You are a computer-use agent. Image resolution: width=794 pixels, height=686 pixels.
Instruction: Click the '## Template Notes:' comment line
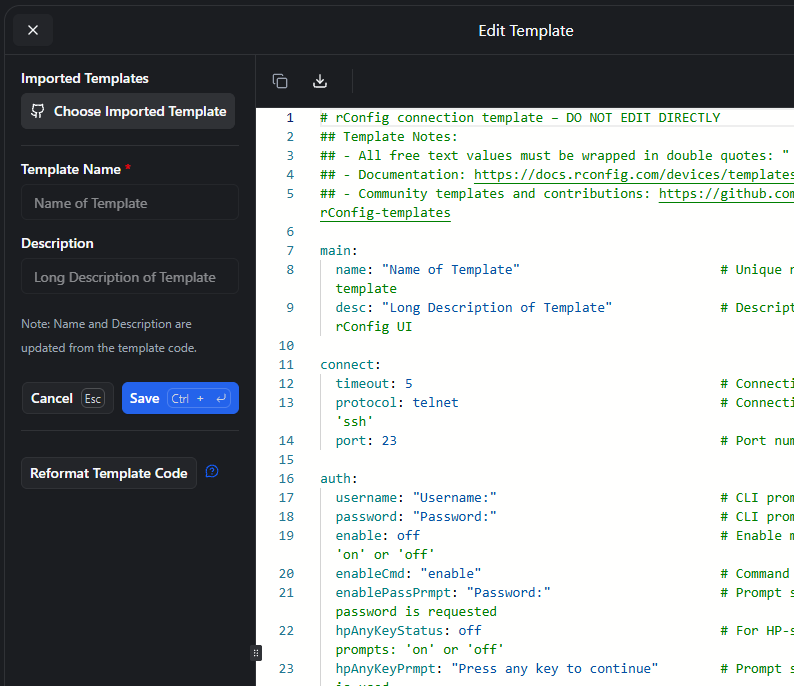click(x=389, y=137)
